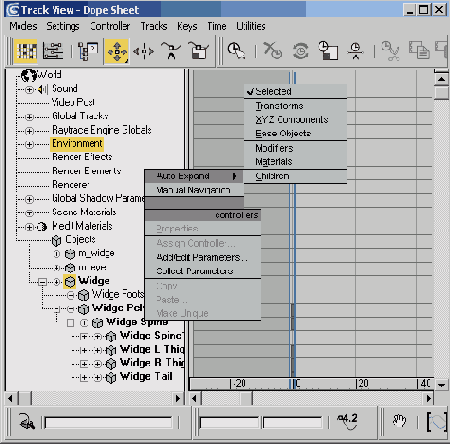Click the Delete Time toolbar icon
Image resolution: width=450 pixels, height=444 pixels.
click(x=272, y=51)
